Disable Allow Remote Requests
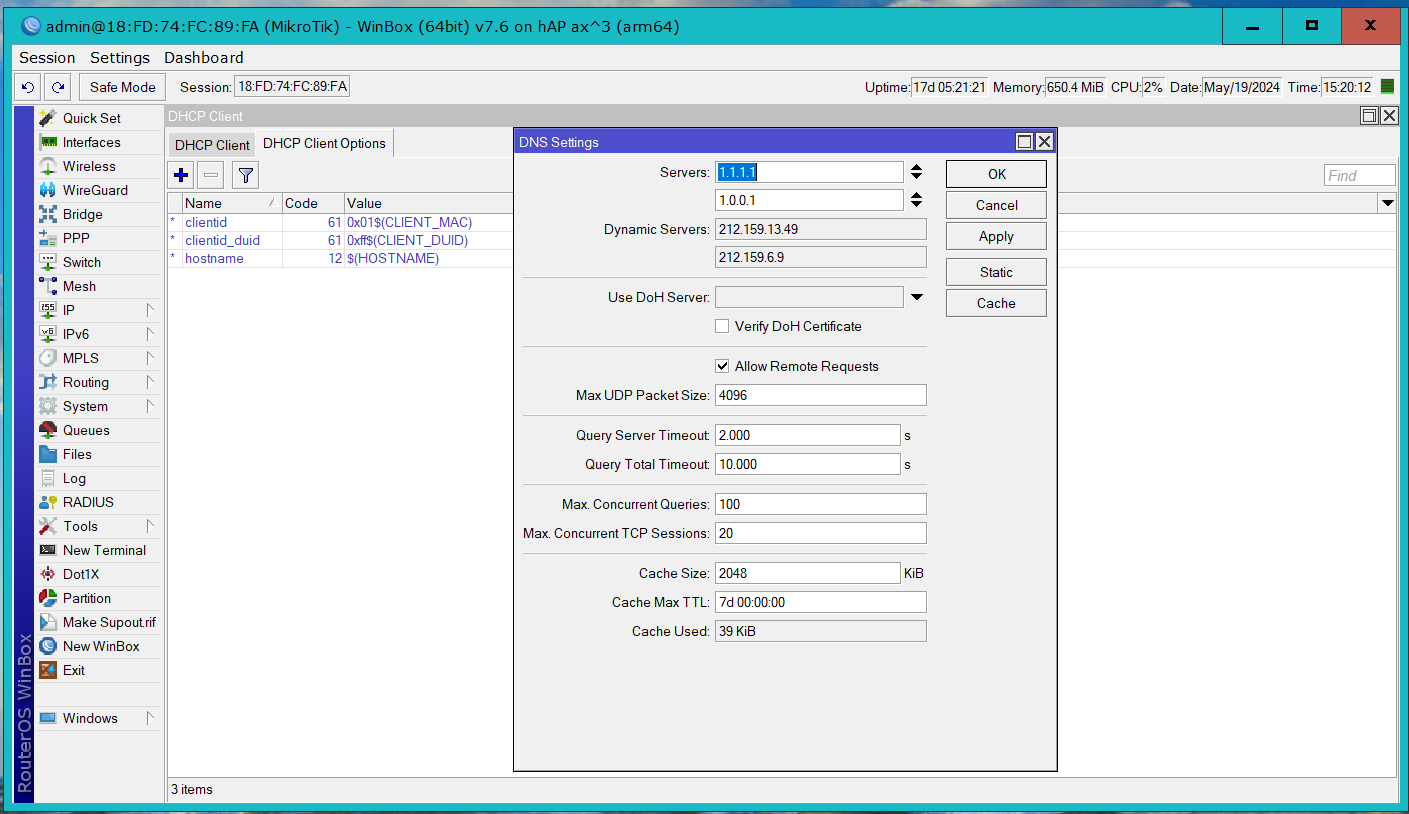Screen dimensions: 1409x814 pyautogui.click(x=722, y=365)
